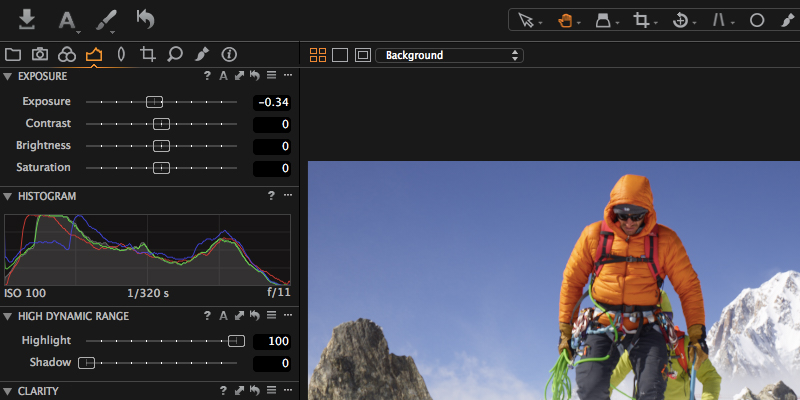The image size is (800, 400).
Task: Click the Import images download icon
Action: pos(27,19)
